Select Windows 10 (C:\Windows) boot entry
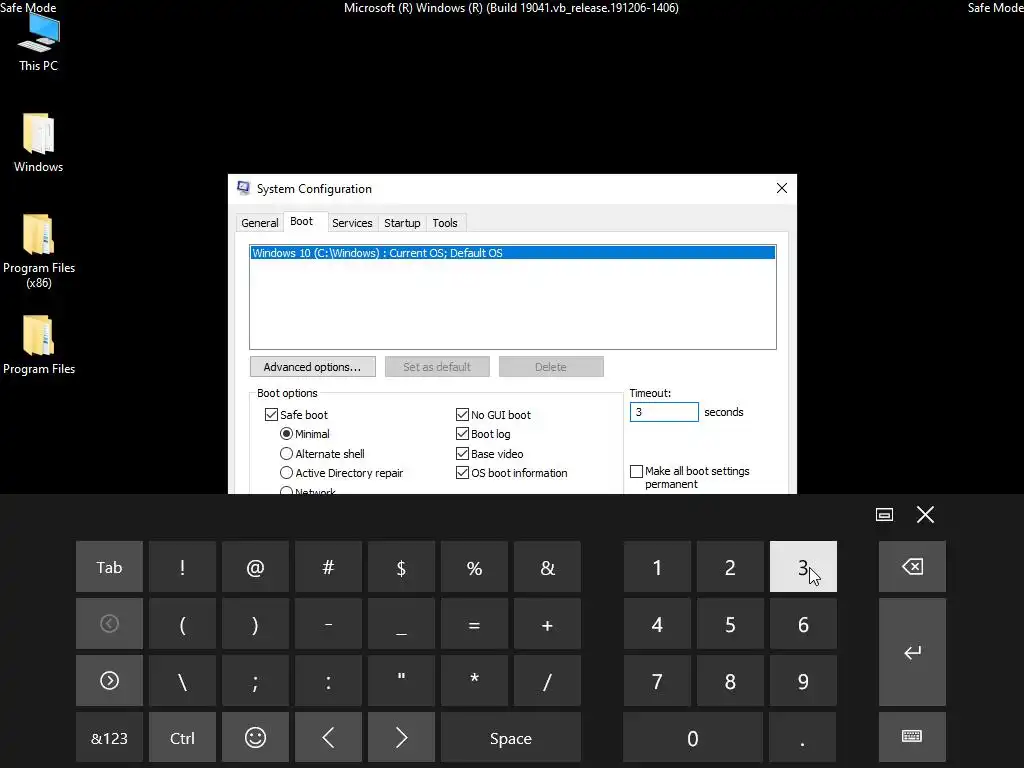1024x768 pixels. coord(513,253)
